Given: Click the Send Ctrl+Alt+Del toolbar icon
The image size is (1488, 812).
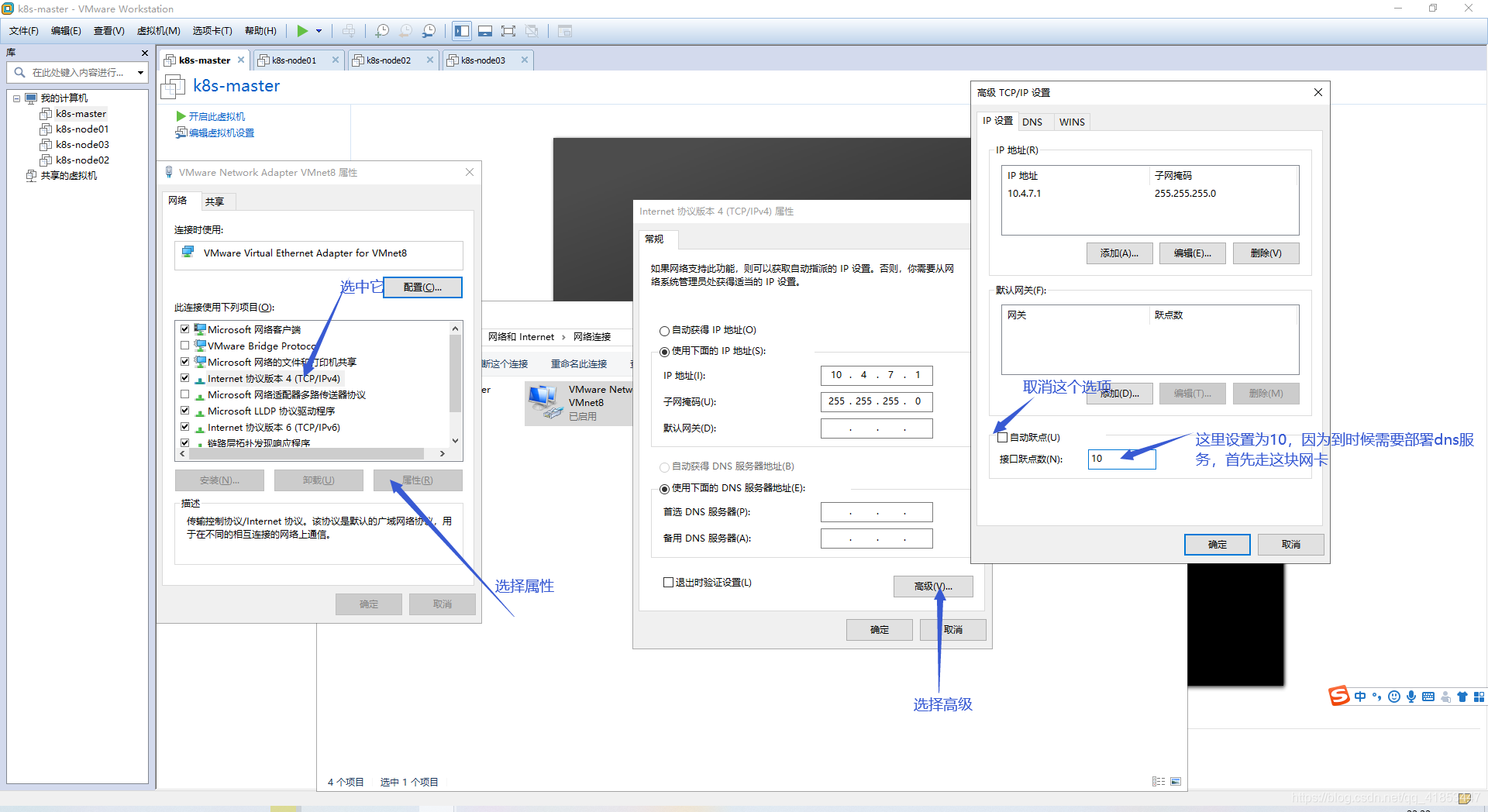Looking at the screenshot, I should coord(349,31).
